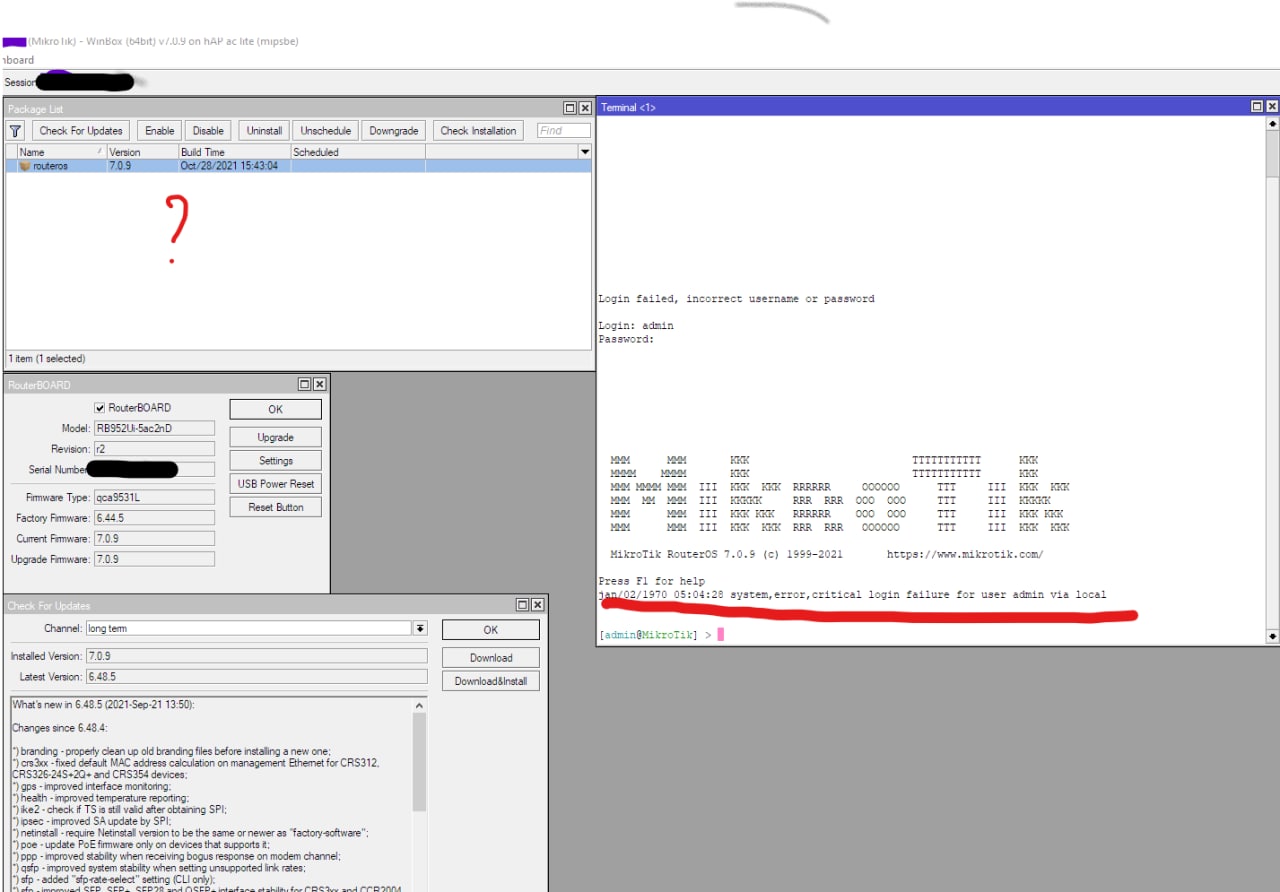Click OK in Check For Updates window
This screenshot has width=1280, height=892.
(x=490, y=630)
